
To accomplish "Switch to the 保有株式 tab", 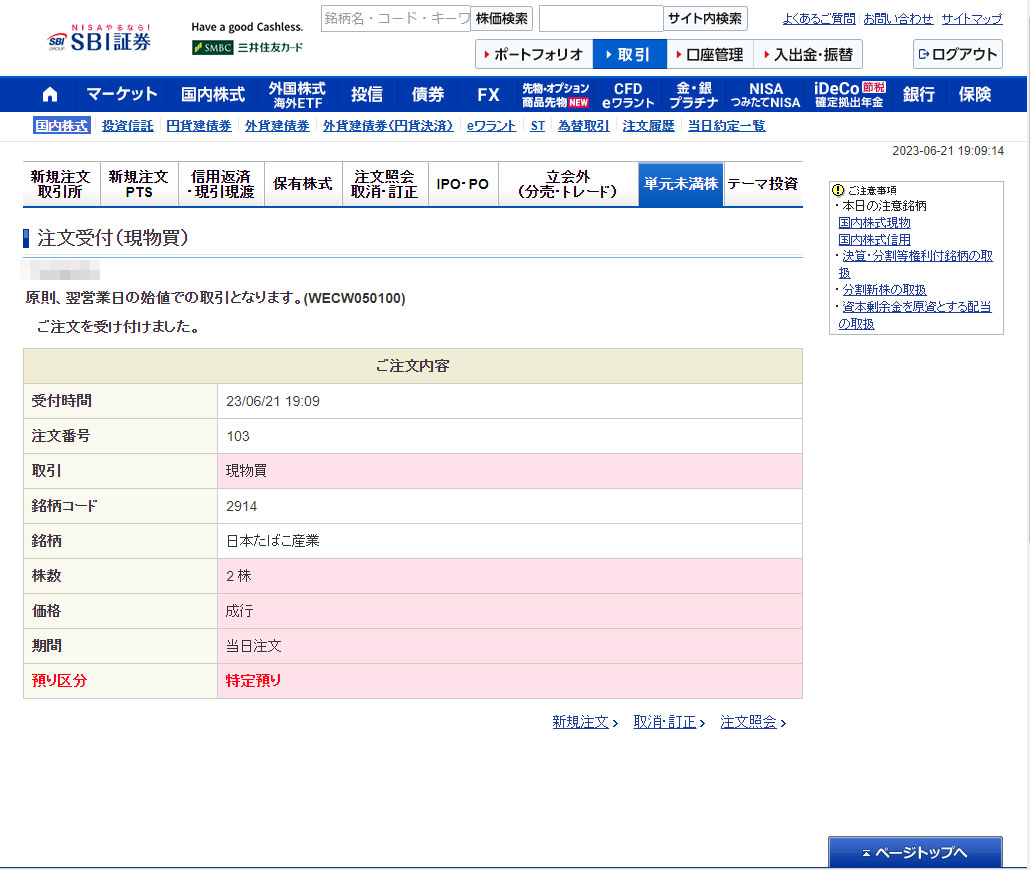I will 303,184.
